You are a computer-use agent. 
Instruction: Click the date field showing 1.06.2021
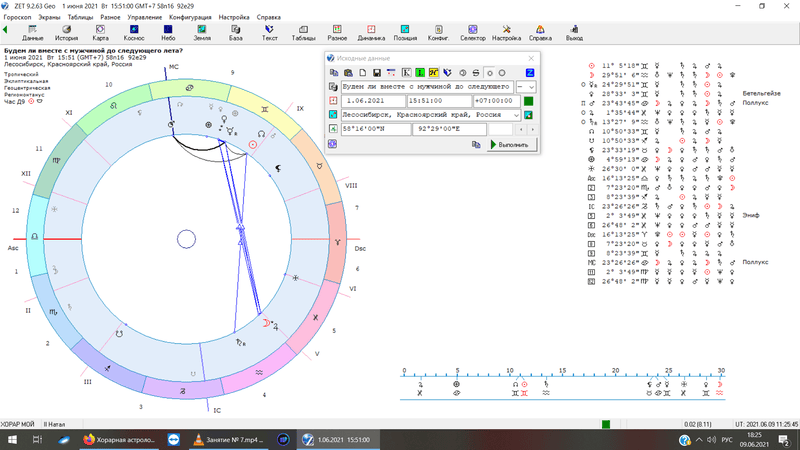click(x=366, y=101)
